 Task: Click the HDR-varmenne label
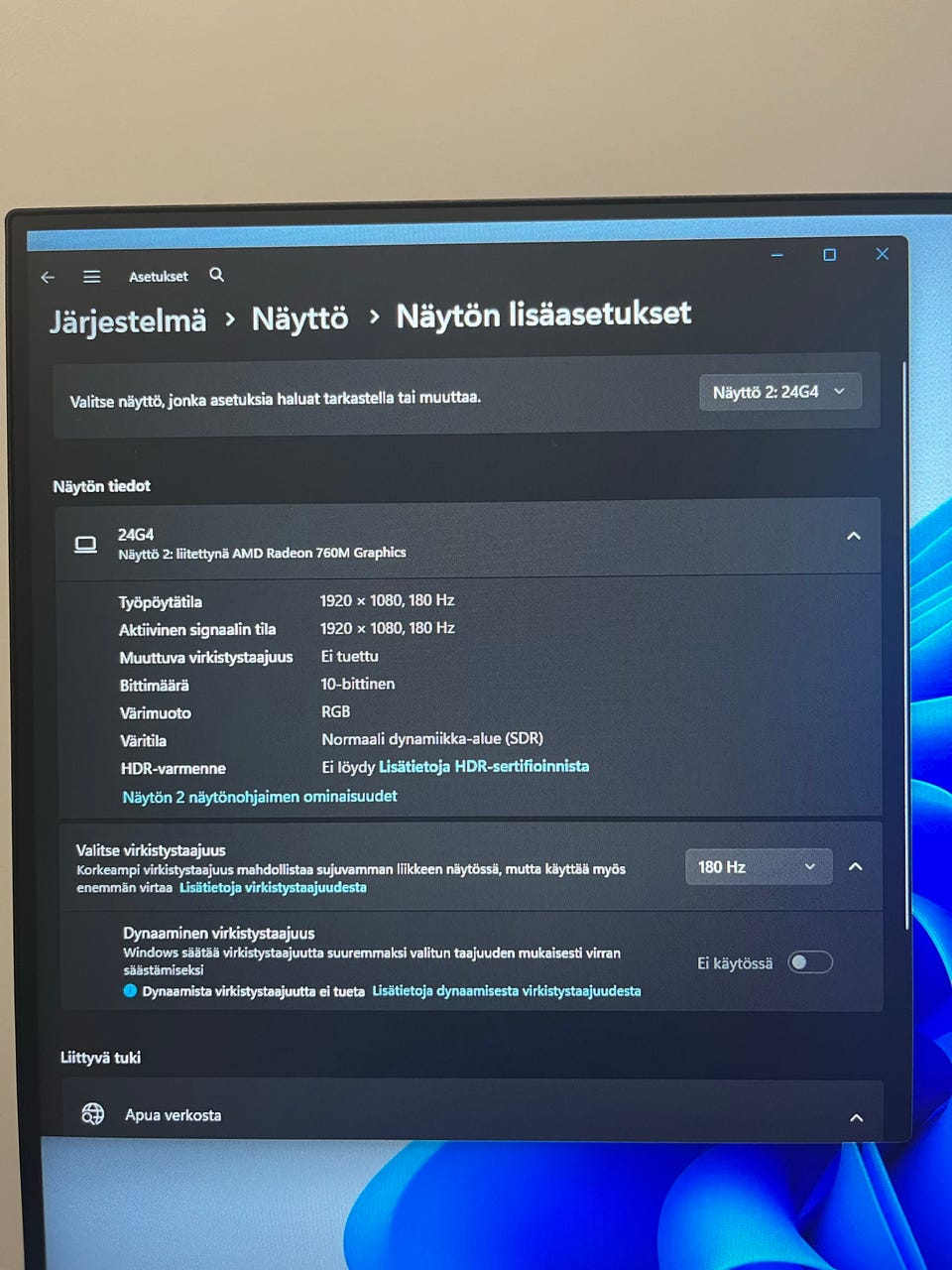174,768
